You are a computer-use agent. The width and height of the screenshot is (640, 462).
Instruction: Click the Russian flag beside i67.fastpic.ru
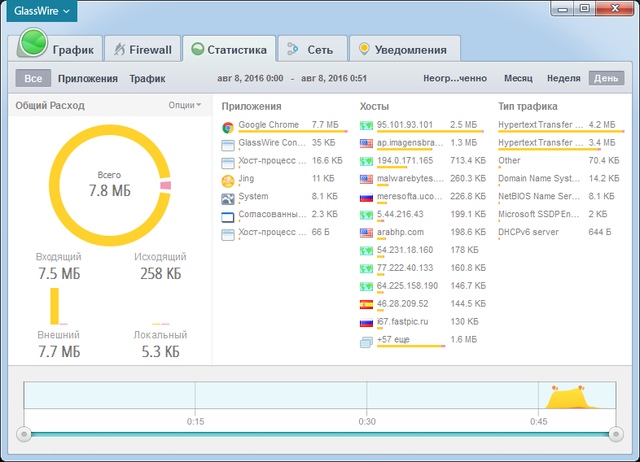point(367,322)
